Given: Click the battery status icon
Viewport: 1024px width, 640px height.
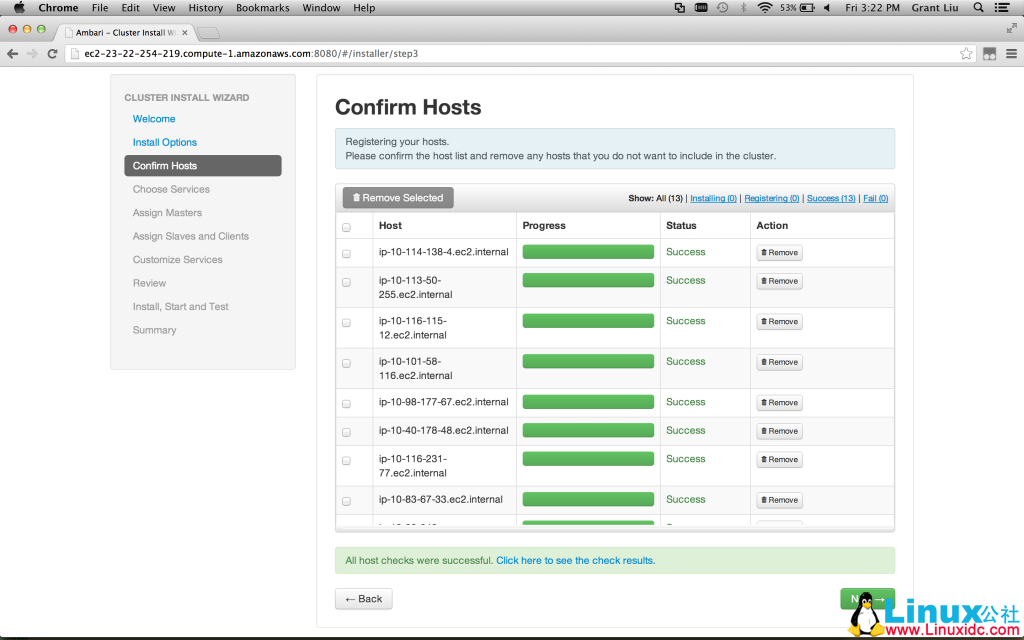Looking at the screenshot, I should coord(806,7).
